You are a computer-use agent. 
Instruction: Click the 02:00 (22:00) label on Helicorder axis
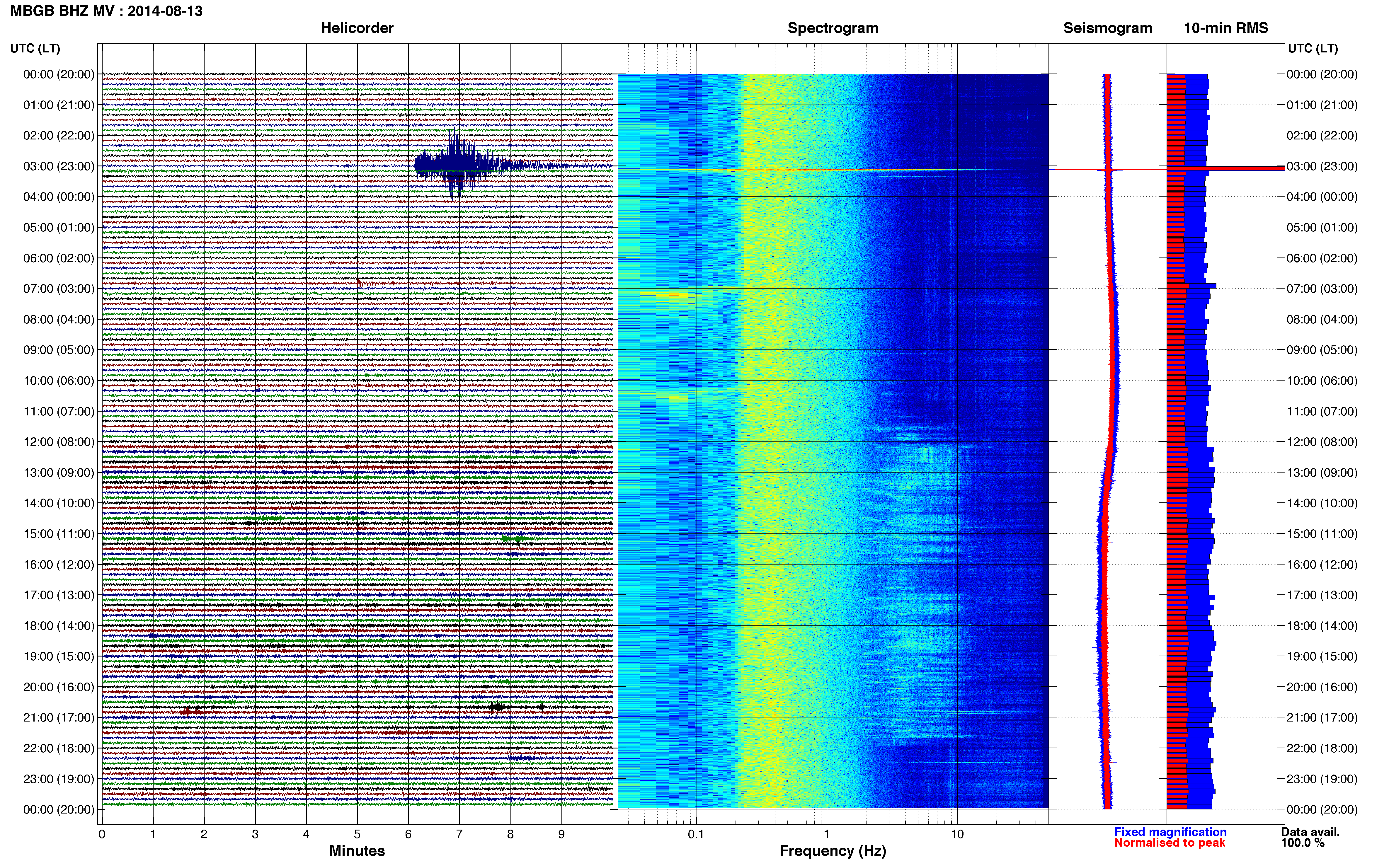[59, 135]
